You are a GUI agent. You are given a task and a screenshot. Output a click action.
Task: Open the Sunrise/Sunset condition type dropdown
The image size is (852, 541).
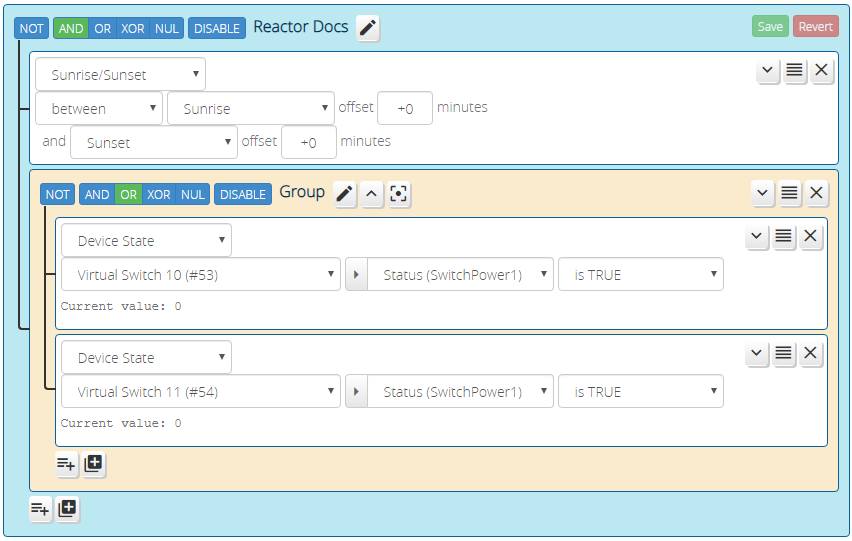(120, 74)
